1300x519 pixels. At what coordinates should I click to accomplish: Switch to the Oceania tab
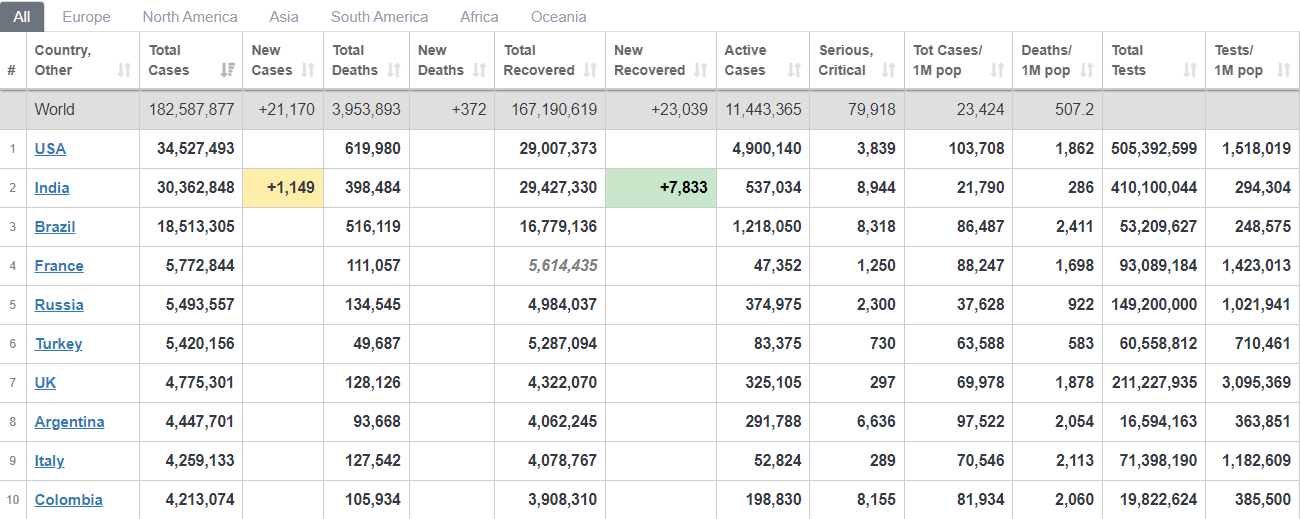coord(559,17)
